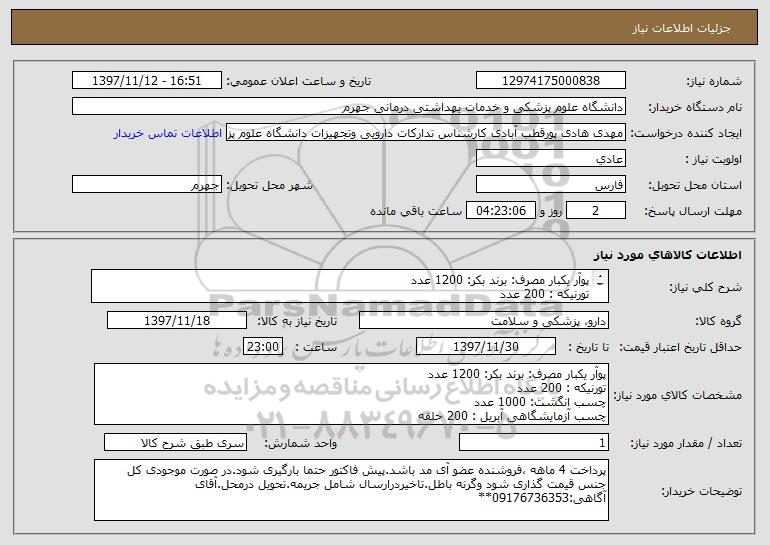Click the label نام دستگاه خریدار
This screenshot has width=770, height=545.
pos(695,107)
